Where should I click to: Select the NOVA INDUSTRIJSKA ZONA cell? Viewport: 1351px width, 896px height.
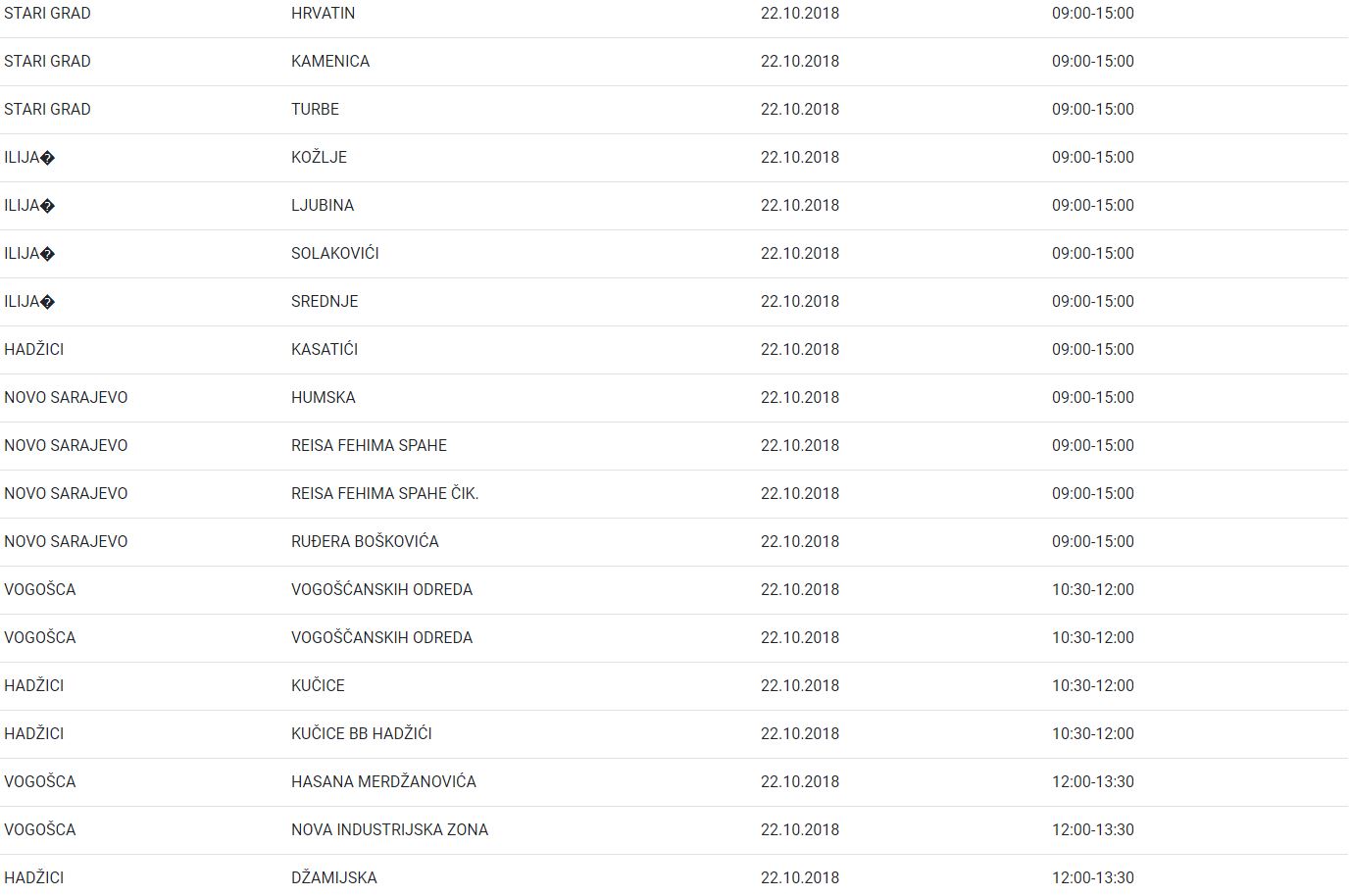[x=389, y=830]
